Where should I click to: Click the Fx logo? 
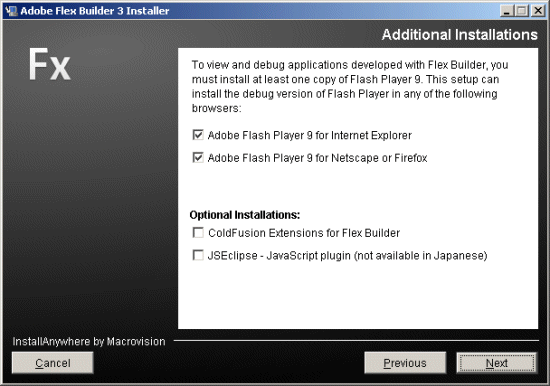coord(49,64)
